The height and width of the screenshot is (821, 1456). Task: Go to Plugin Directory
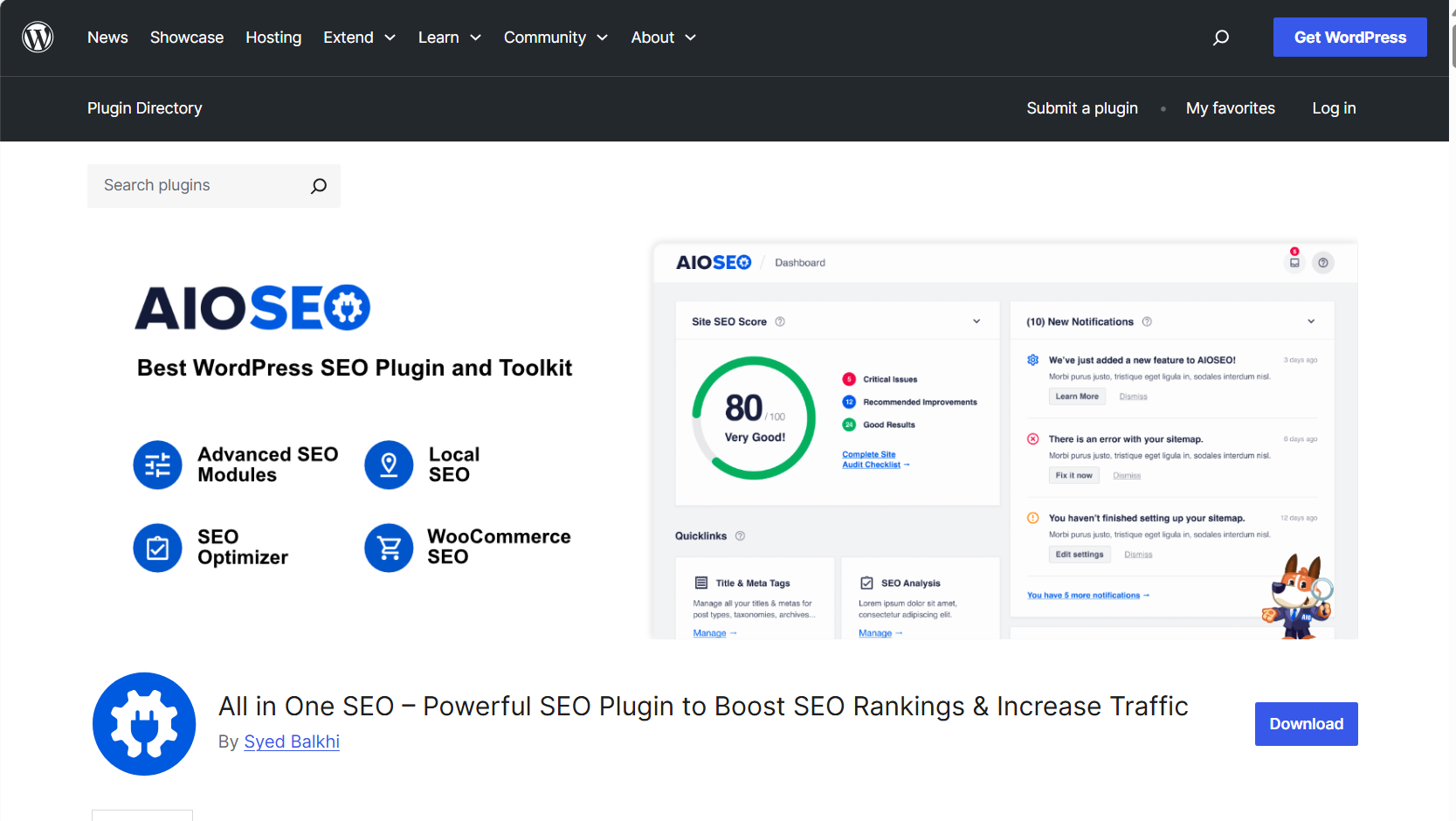(145, 108)
